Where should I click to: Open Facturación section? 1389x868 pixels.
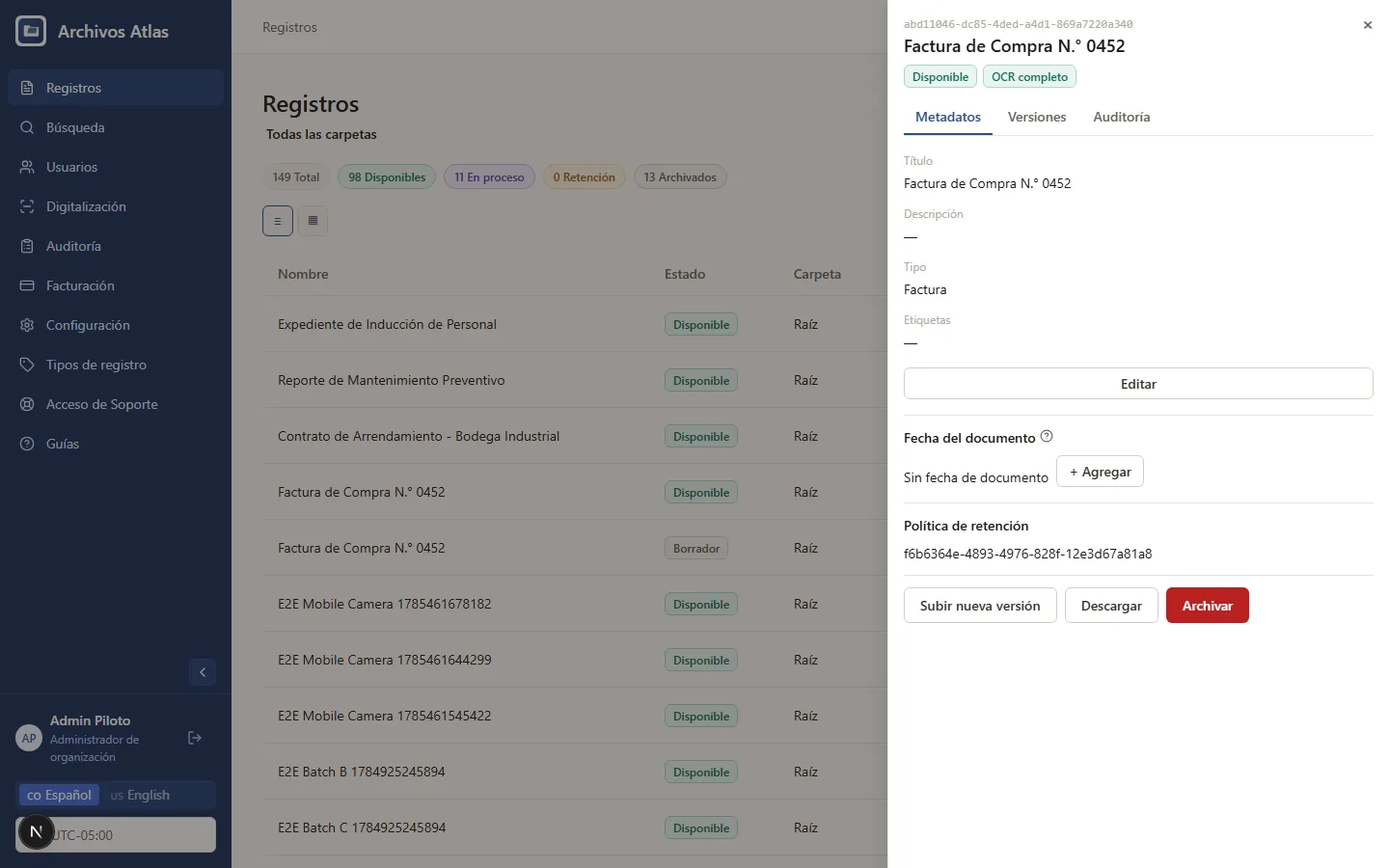(x=116, y=285)
